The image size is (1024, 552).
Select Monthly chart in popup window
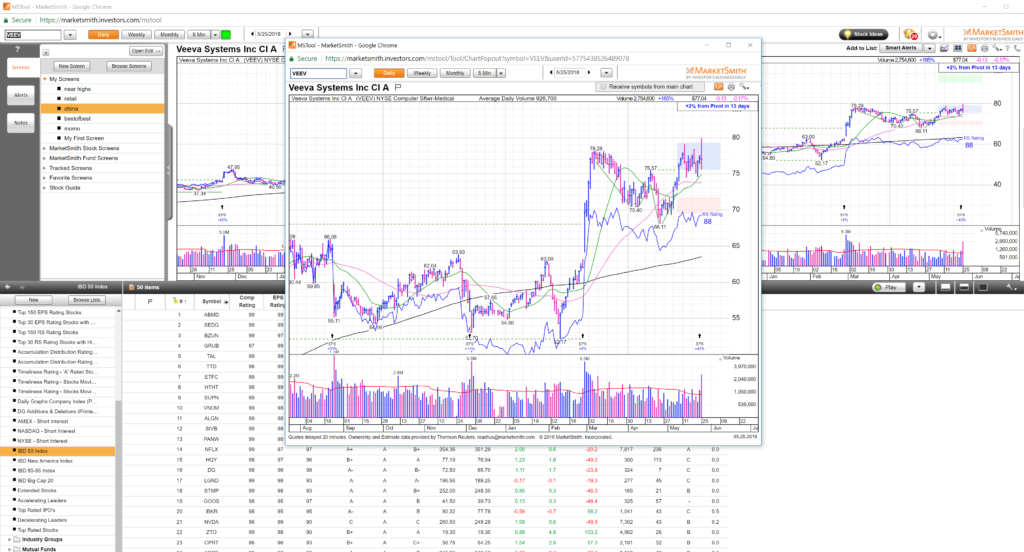point(455,73)
